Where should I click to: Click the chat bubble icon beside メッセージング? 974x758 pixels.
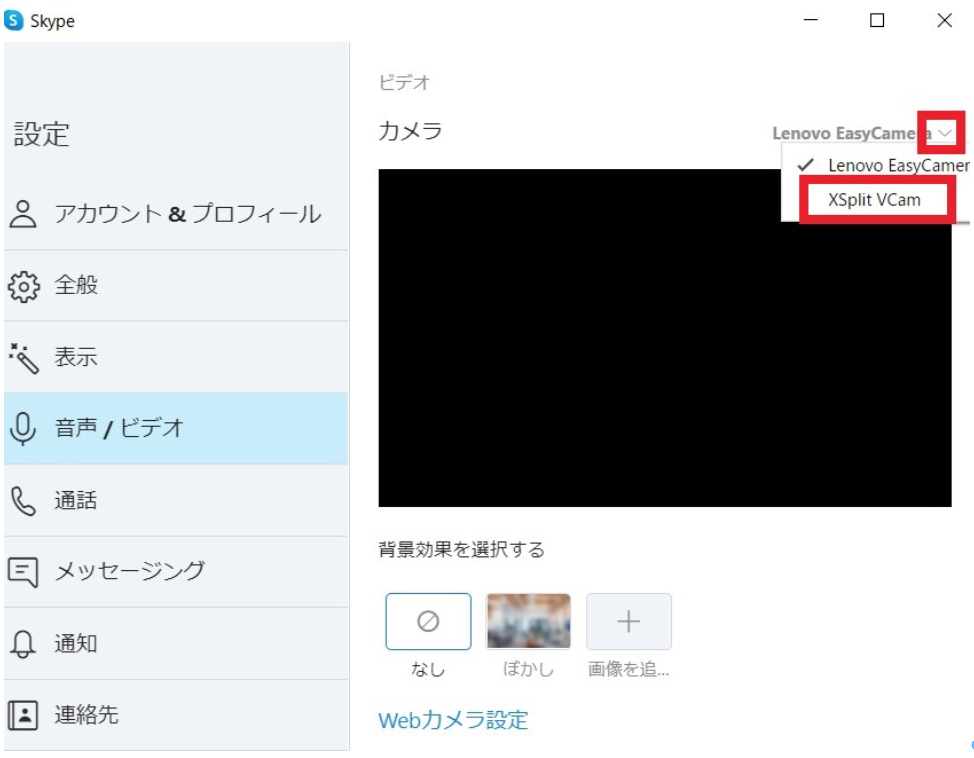click(24, 572)
